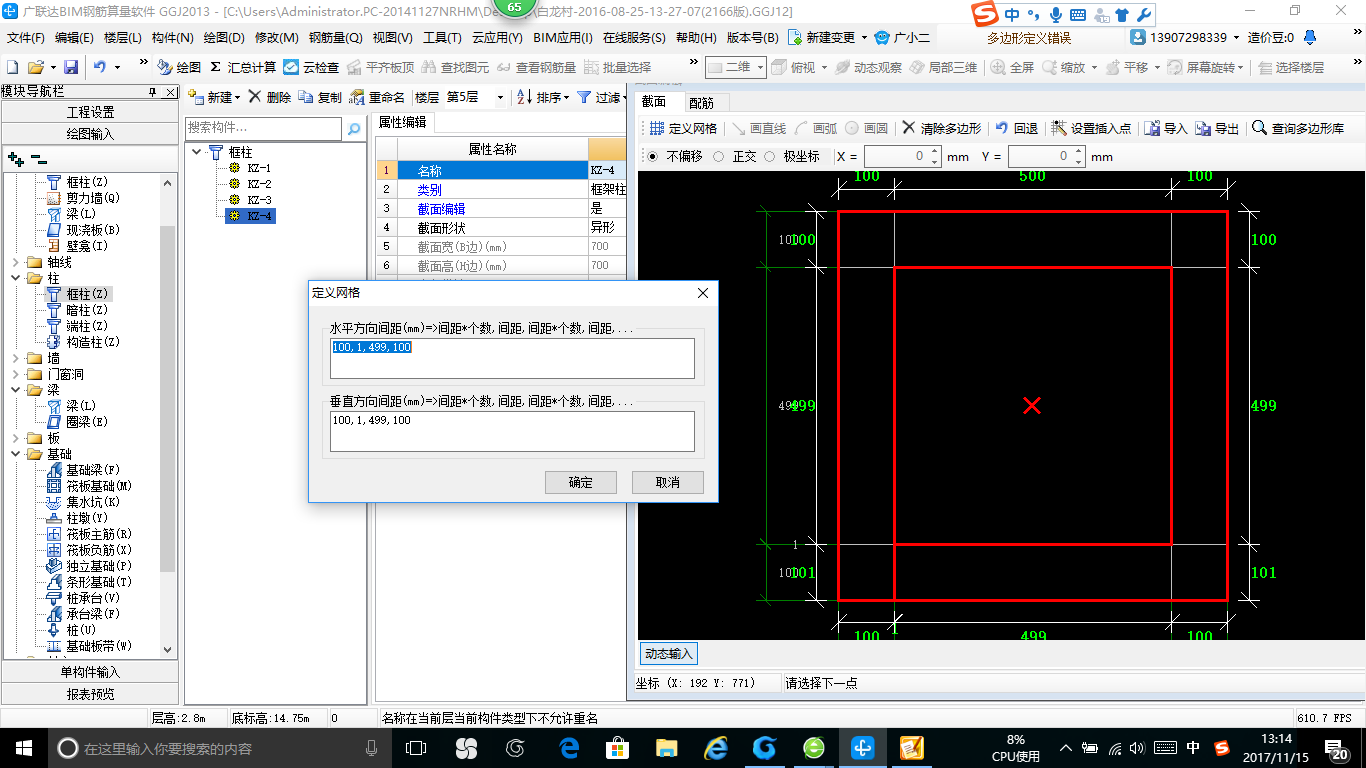Click expand-all plus icon in navigation panel
The image size is (1366, 768).
point(15,159)
